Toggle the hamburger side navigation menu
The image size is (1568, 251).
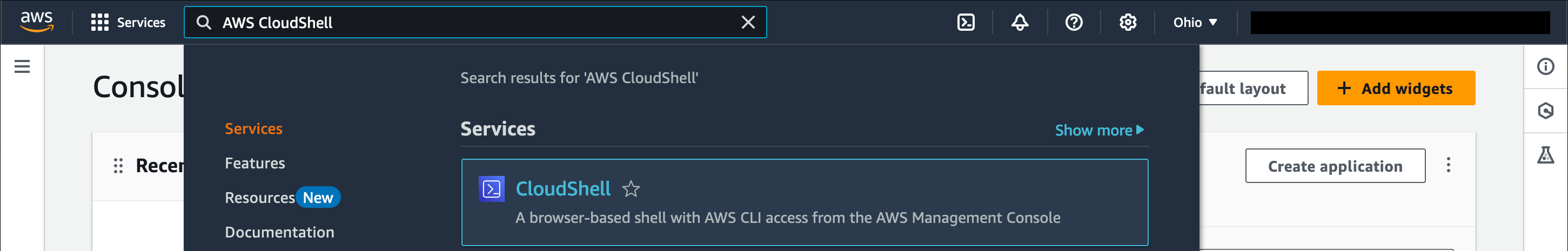[x=22, y=66]
